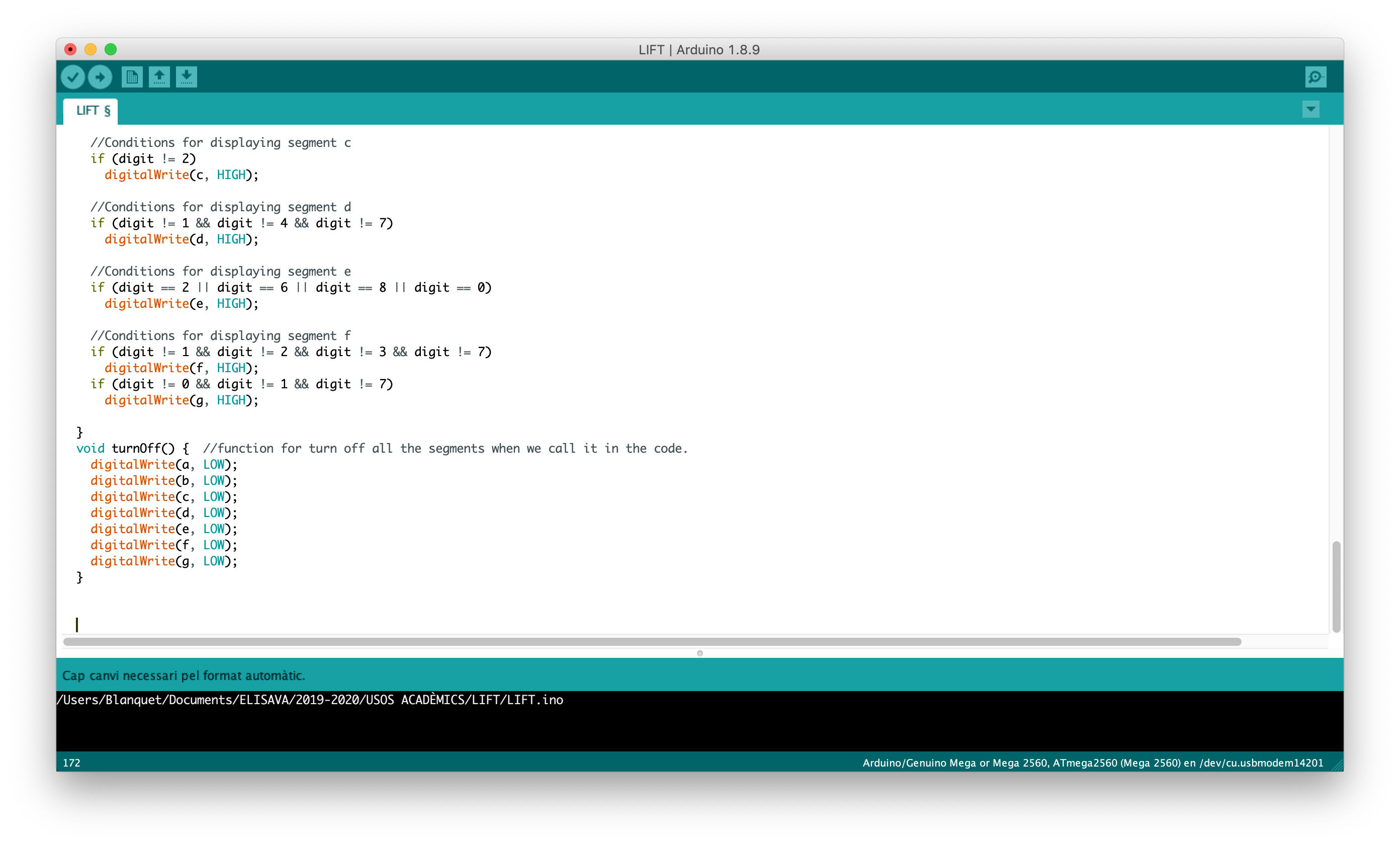The image size is (1400, 846).
Task: Click the Verify sketch checkmark button
Action: (x=73, y=77)
